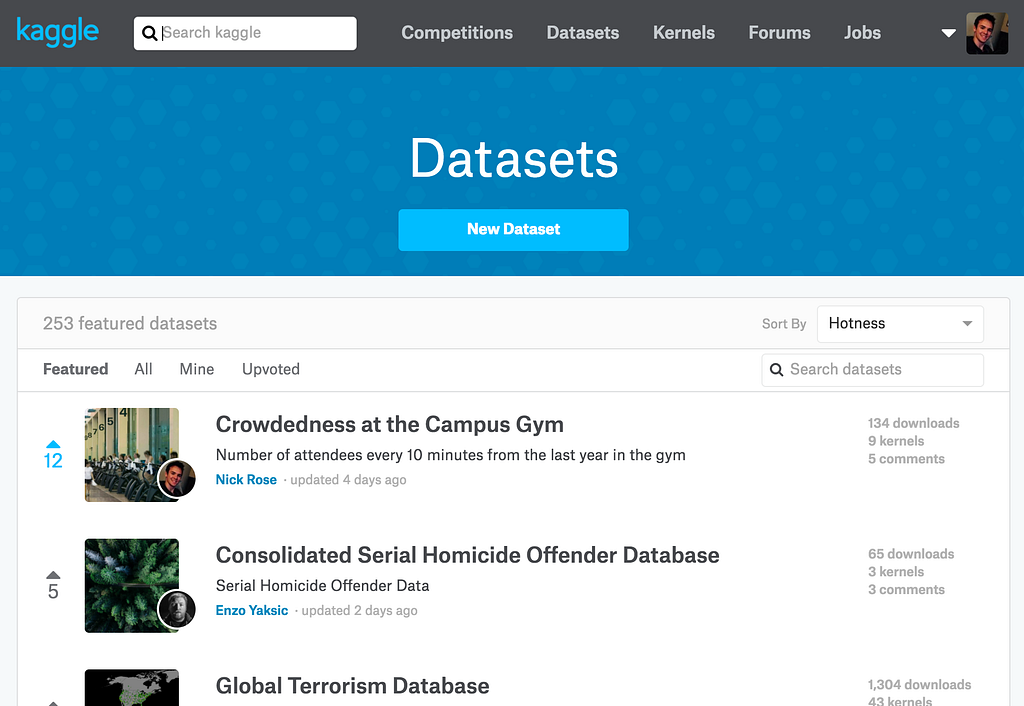Open Competitions in the top navigation

pos(457,33)
